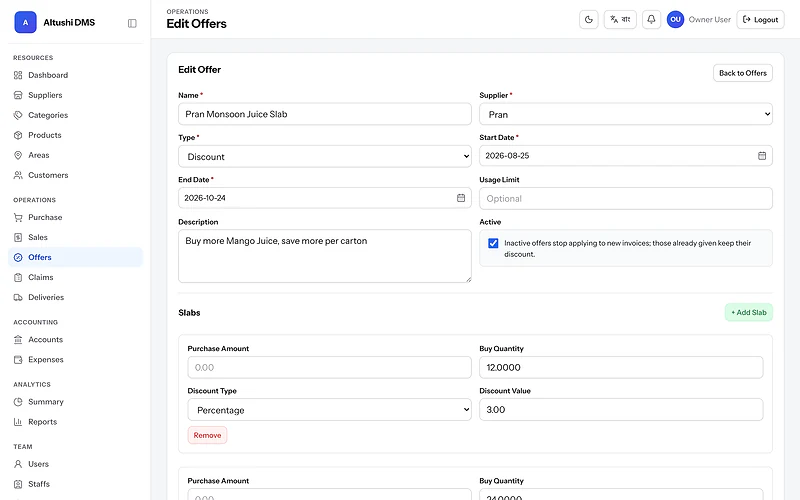
Task: Click the Summary pie chart icon
Action: pos(18,402)
